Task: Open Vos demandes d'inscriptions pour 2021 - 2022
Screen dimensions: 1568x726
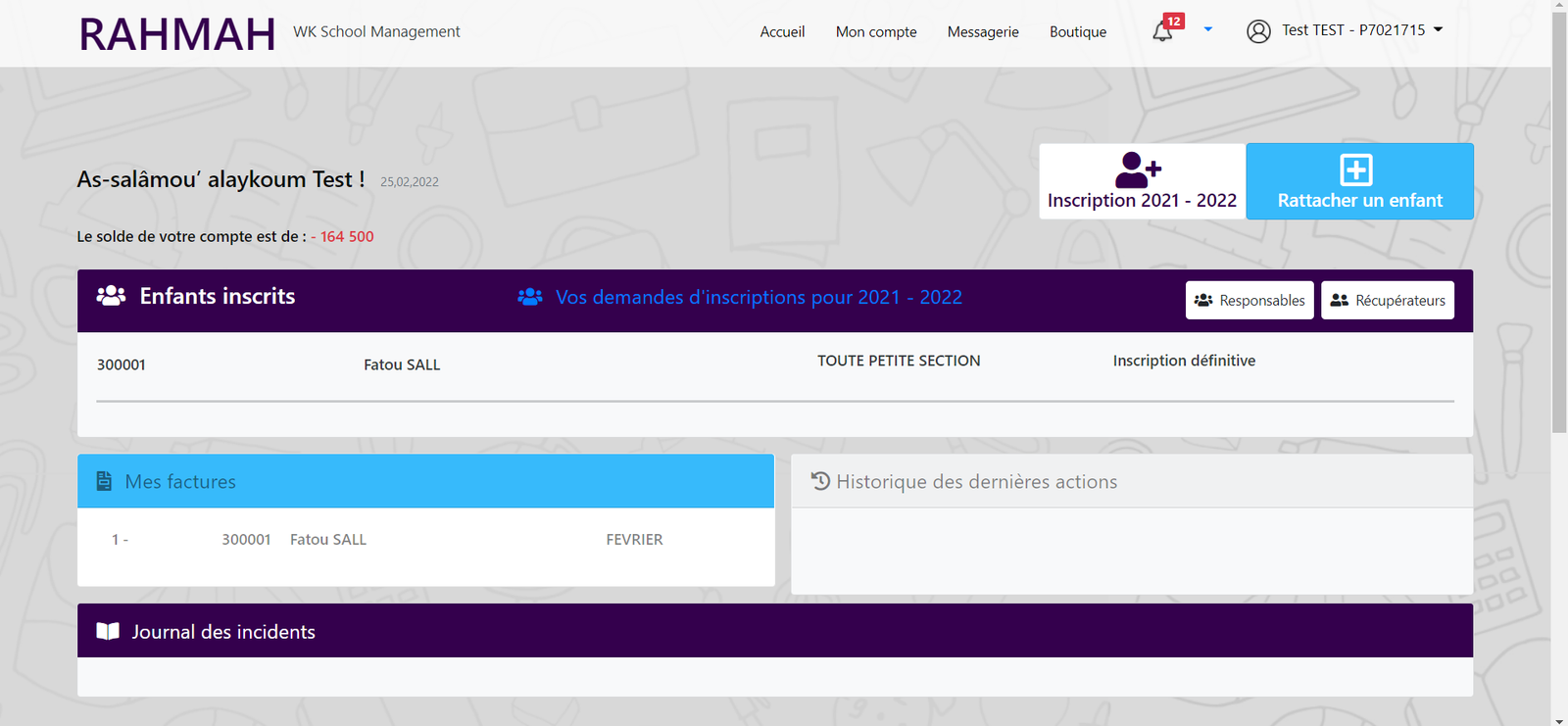Action: tap(758, 297)
